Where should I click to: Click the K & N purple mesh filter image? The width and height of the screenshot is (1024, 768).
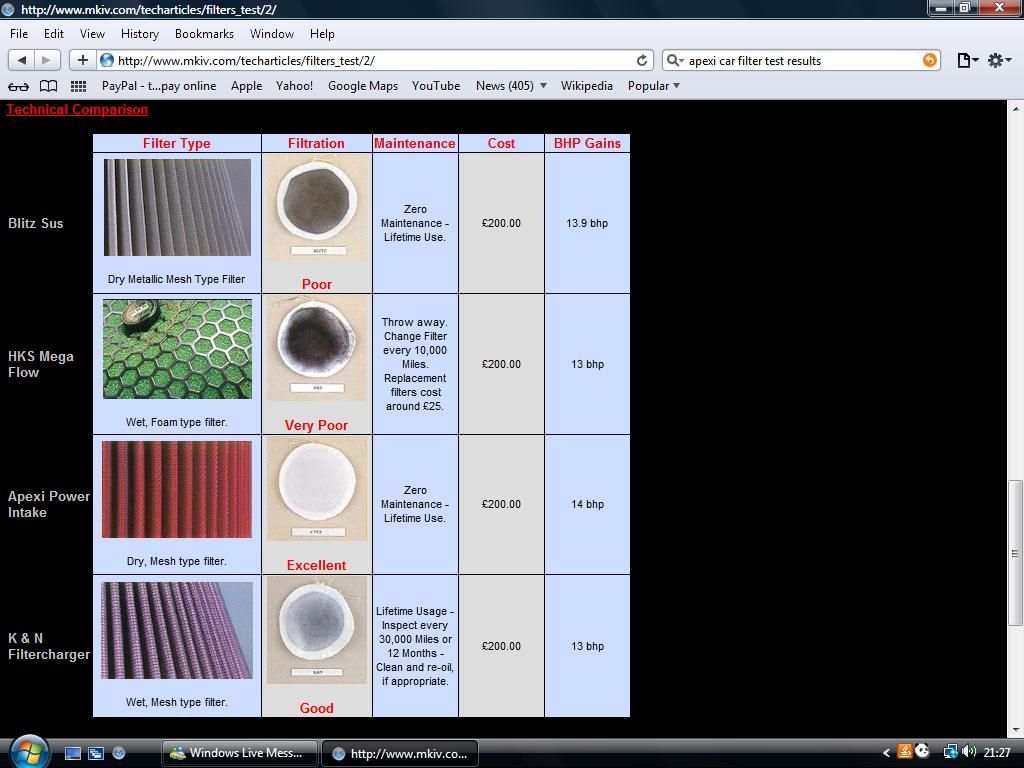pos(177,630)
